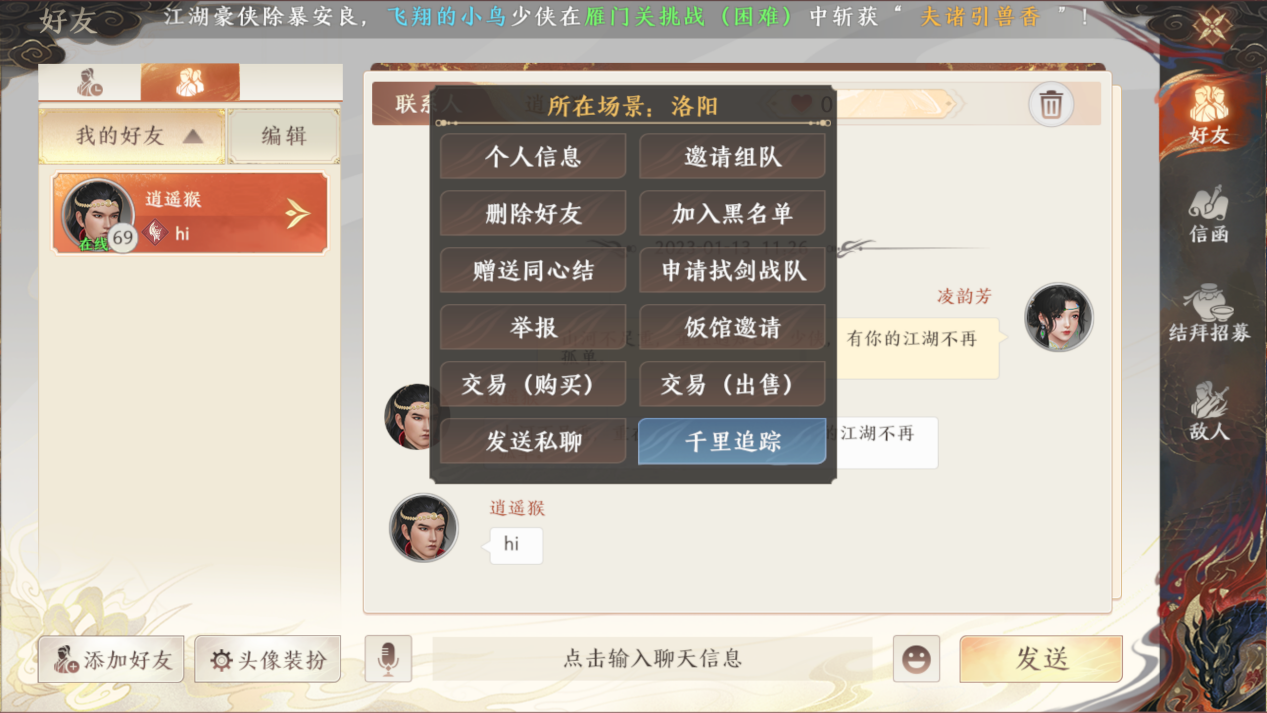The width and height of the screenshot is (1267, 713).
Task: Open the 好友 friends sidebar icon
Action: coord(1209,114)
